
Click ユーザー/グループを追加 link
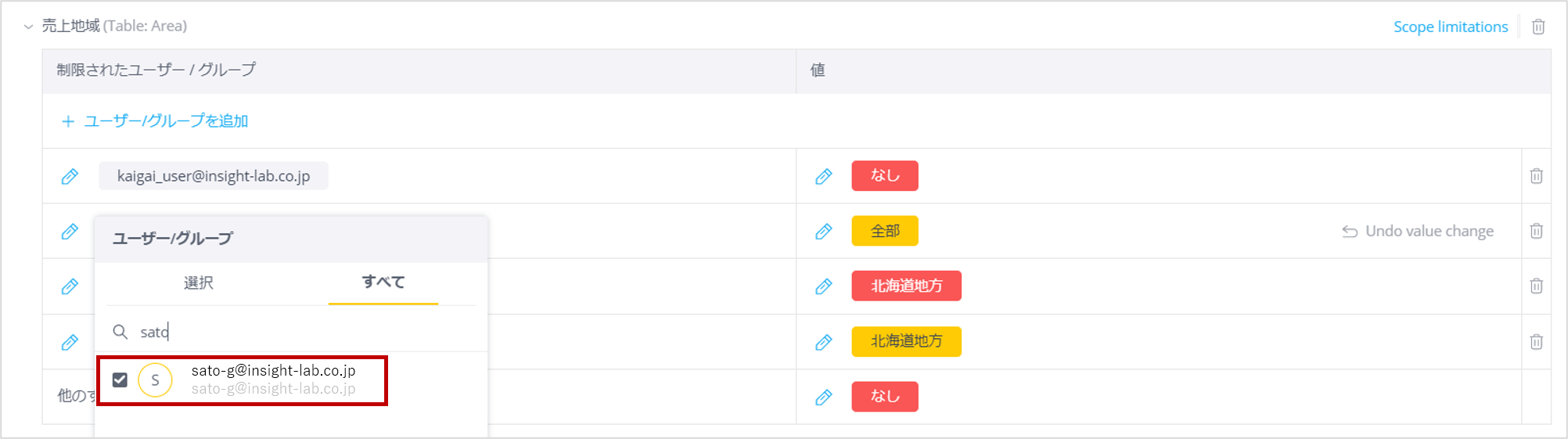(x=155, y=121)
